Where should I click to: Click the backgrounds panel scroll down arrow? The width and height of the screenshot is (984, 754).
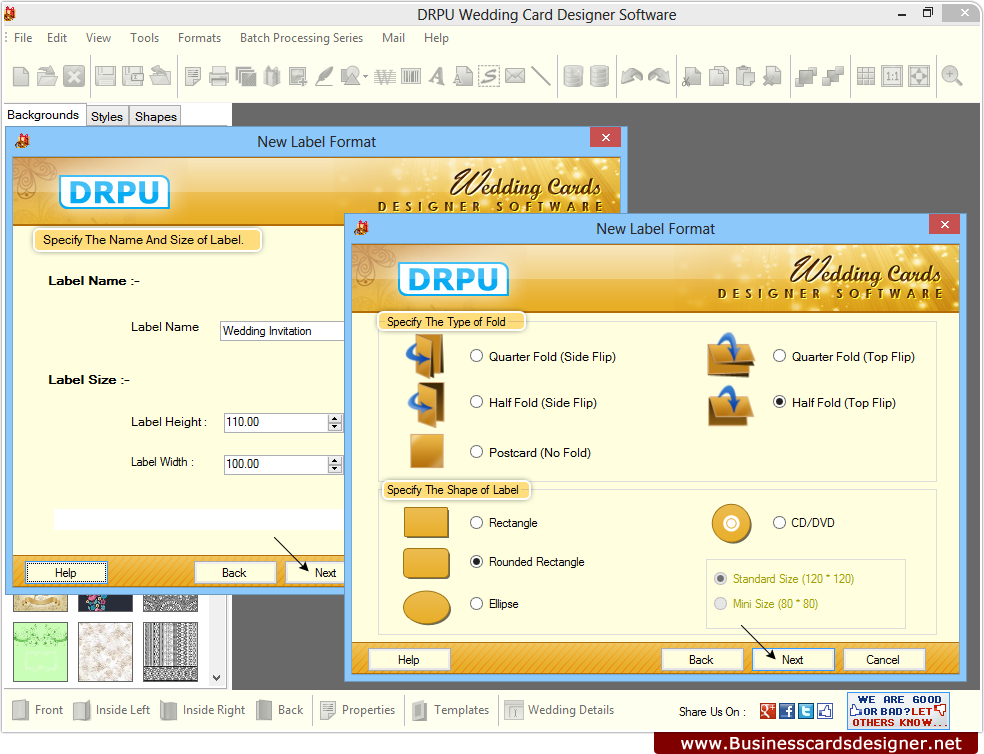[x=217, y=677]
